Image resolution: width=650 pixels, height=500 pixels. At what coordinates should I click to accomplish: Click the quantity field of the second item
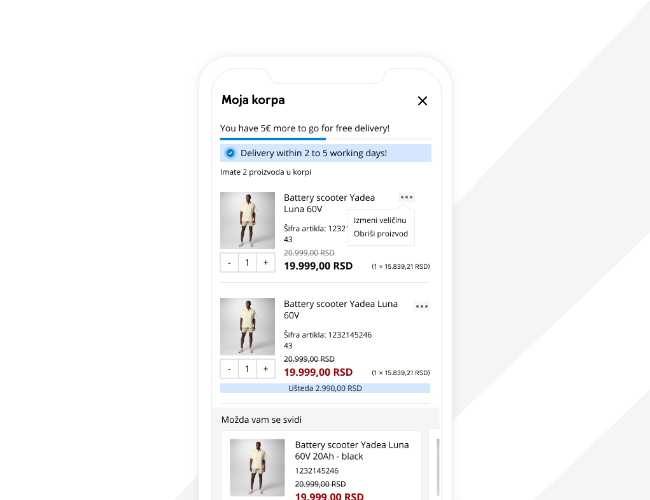pyautogui.click(x=247, y=369)
